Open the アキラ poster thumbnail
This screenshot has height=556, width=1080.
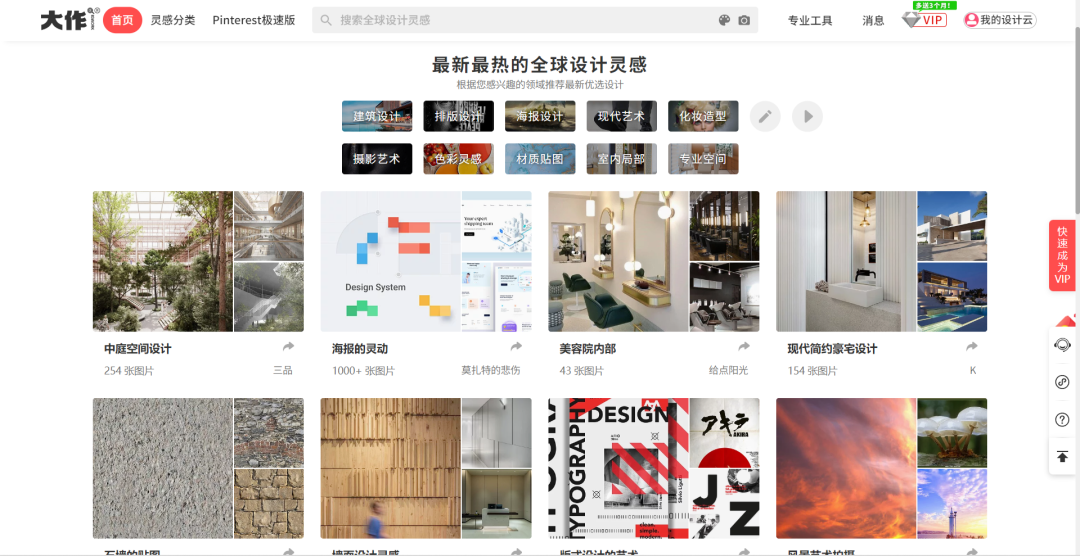[725, 432]
